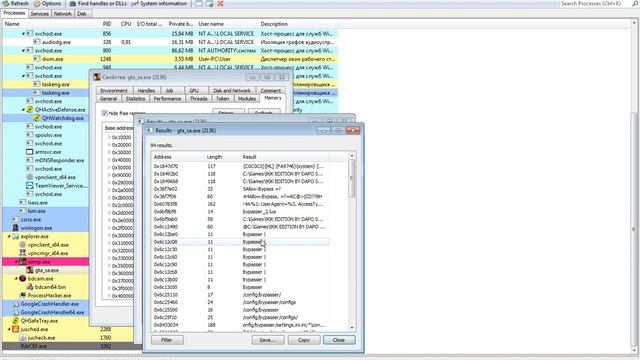Expand the 0x20000 memory region
This screenshot has height=360, width=640.
(x=109, y=145)
